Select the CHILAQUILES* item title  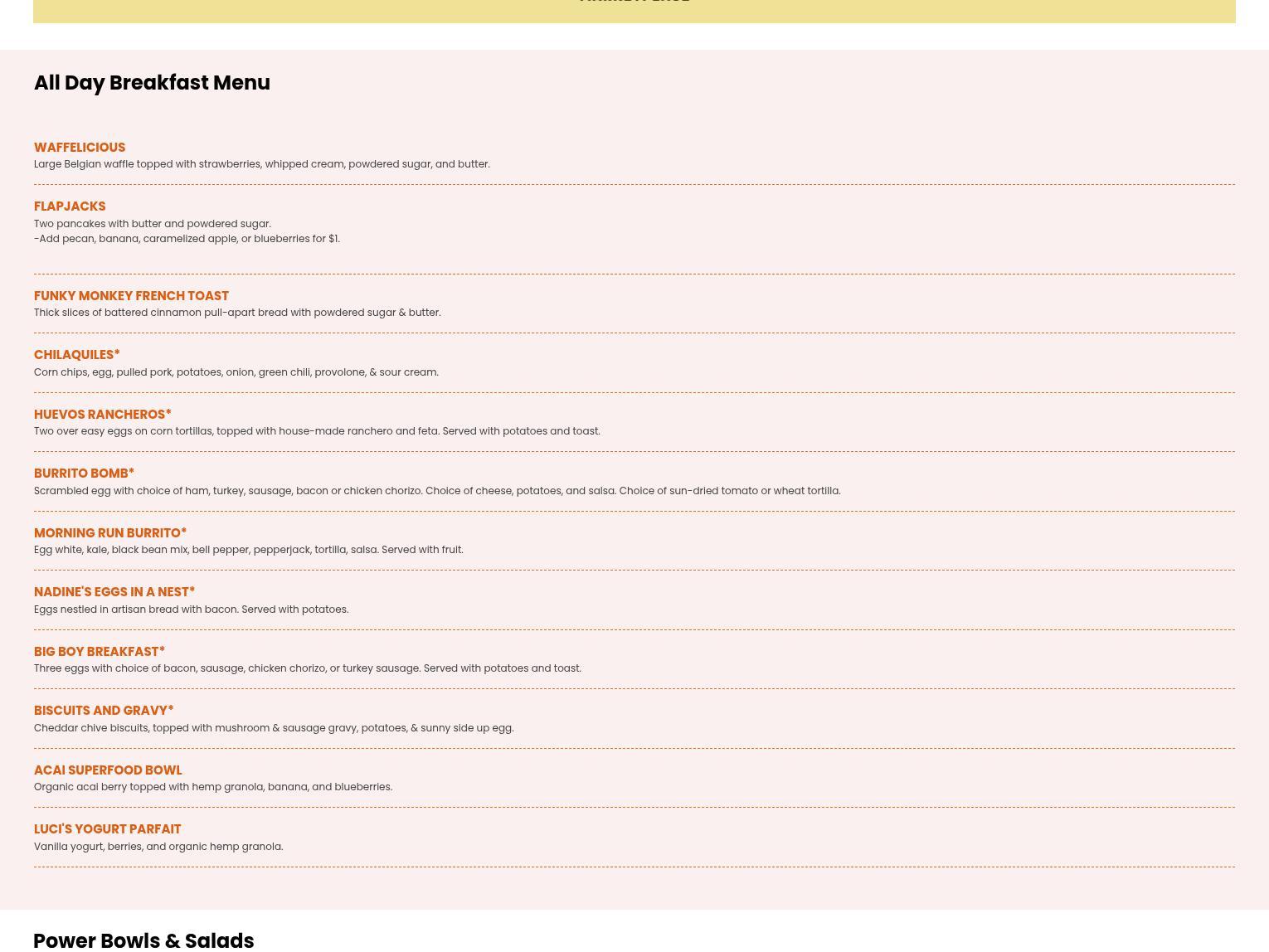coord(77,355)
